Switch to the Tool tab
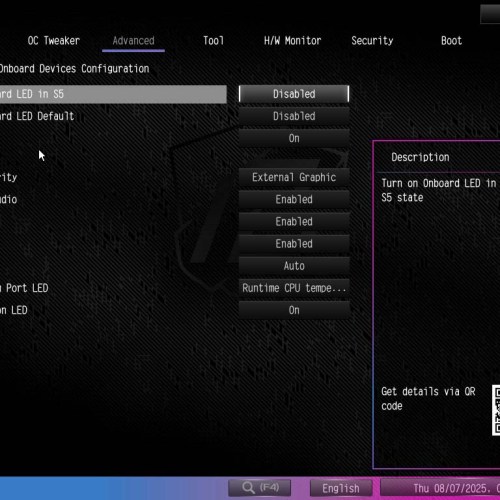This screenshot has height=500, width=500. [x=213, y=41]
